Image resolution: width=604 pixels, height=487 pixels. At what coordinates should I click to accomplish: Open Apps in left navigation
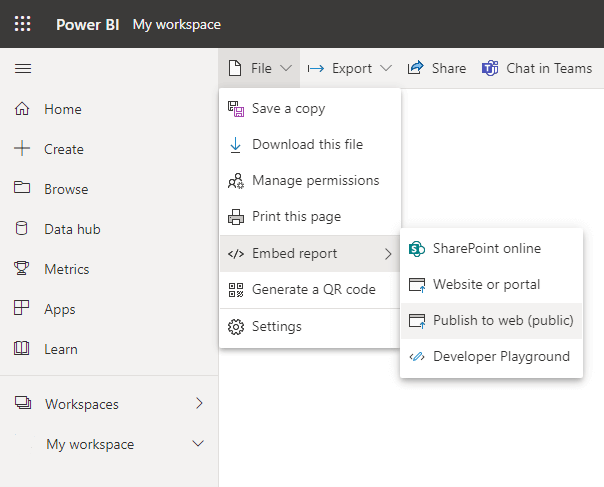pyautogui.click(x=59, y=309)
